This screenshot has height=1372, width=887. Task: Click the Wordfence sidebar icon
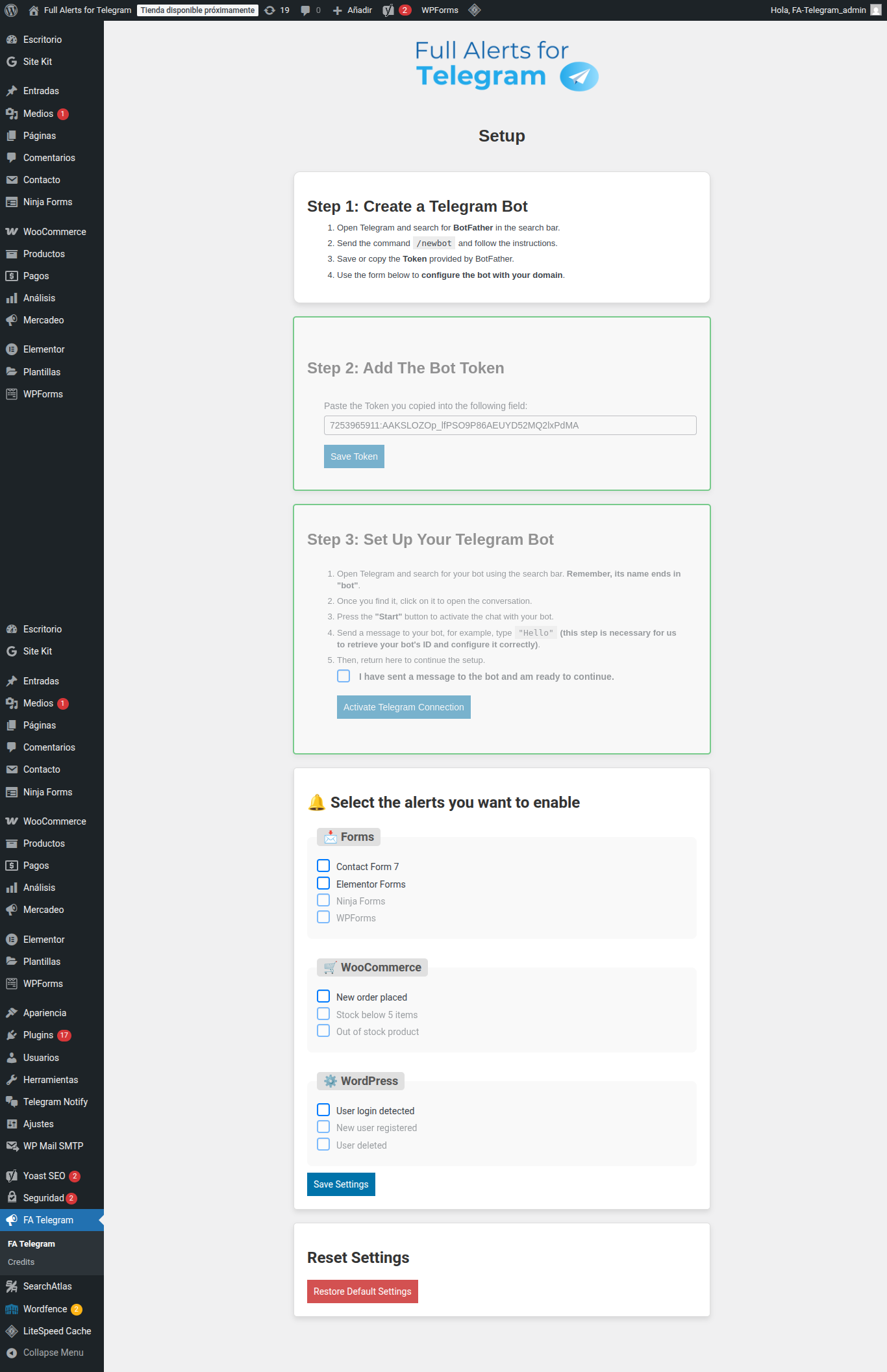pos(12,1309)
